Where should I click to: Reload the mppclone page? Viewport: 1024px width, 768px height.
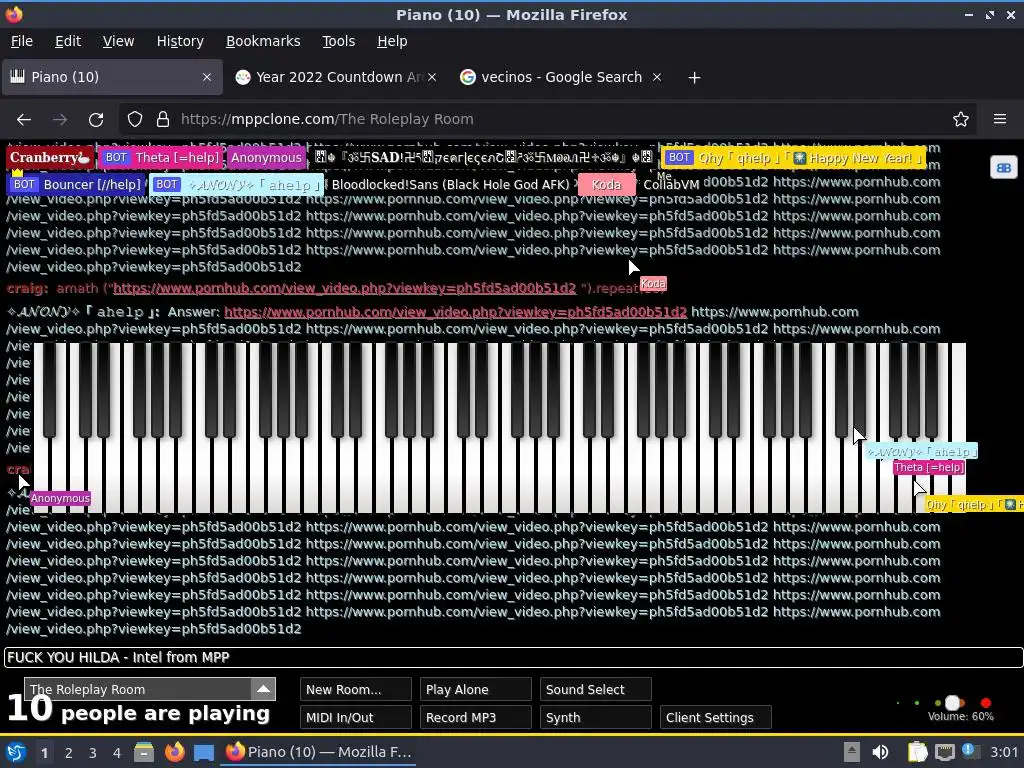[x=96, y=120]
